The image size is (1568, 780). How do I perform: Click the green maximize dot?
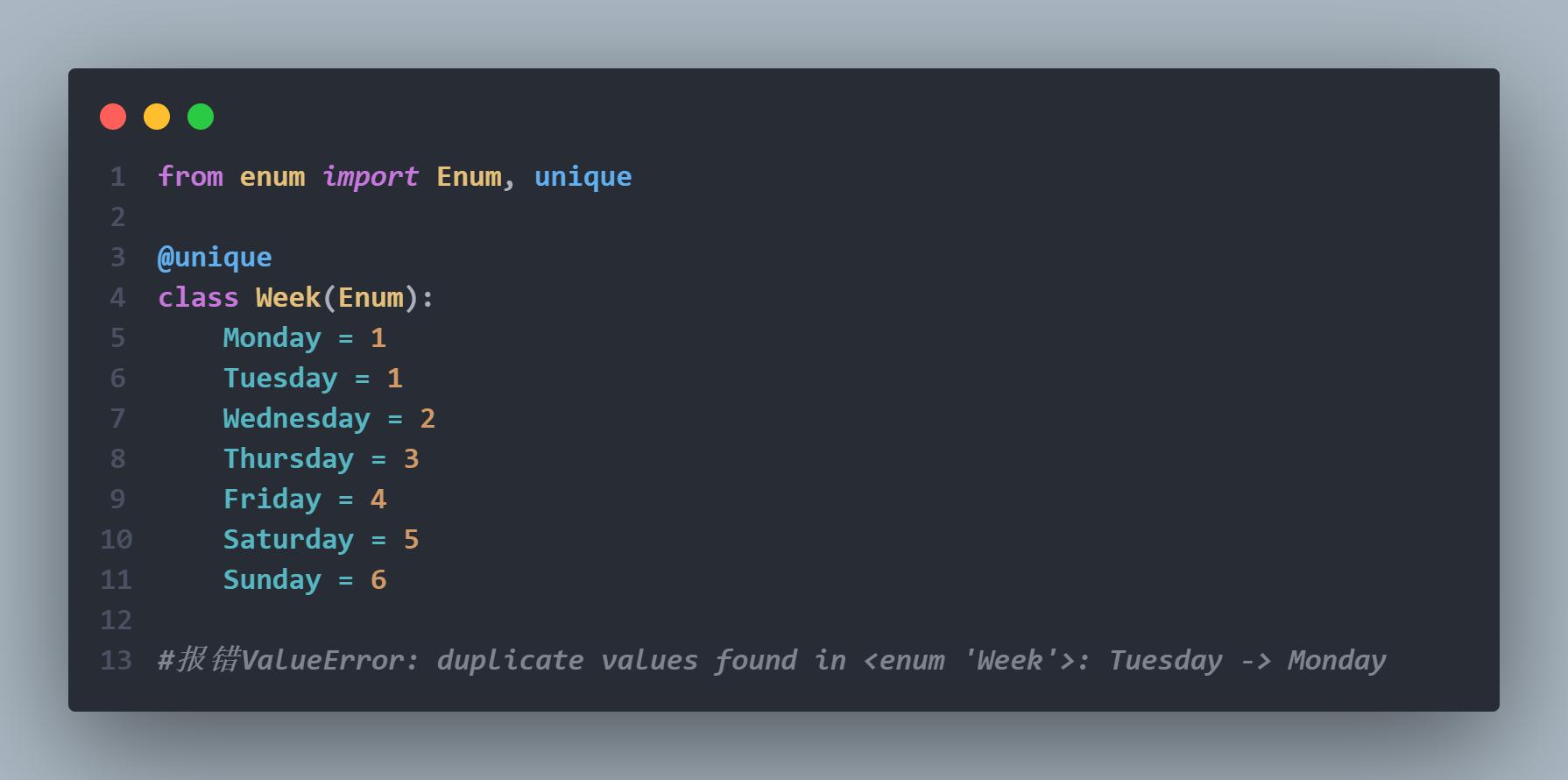coord(201,117)
